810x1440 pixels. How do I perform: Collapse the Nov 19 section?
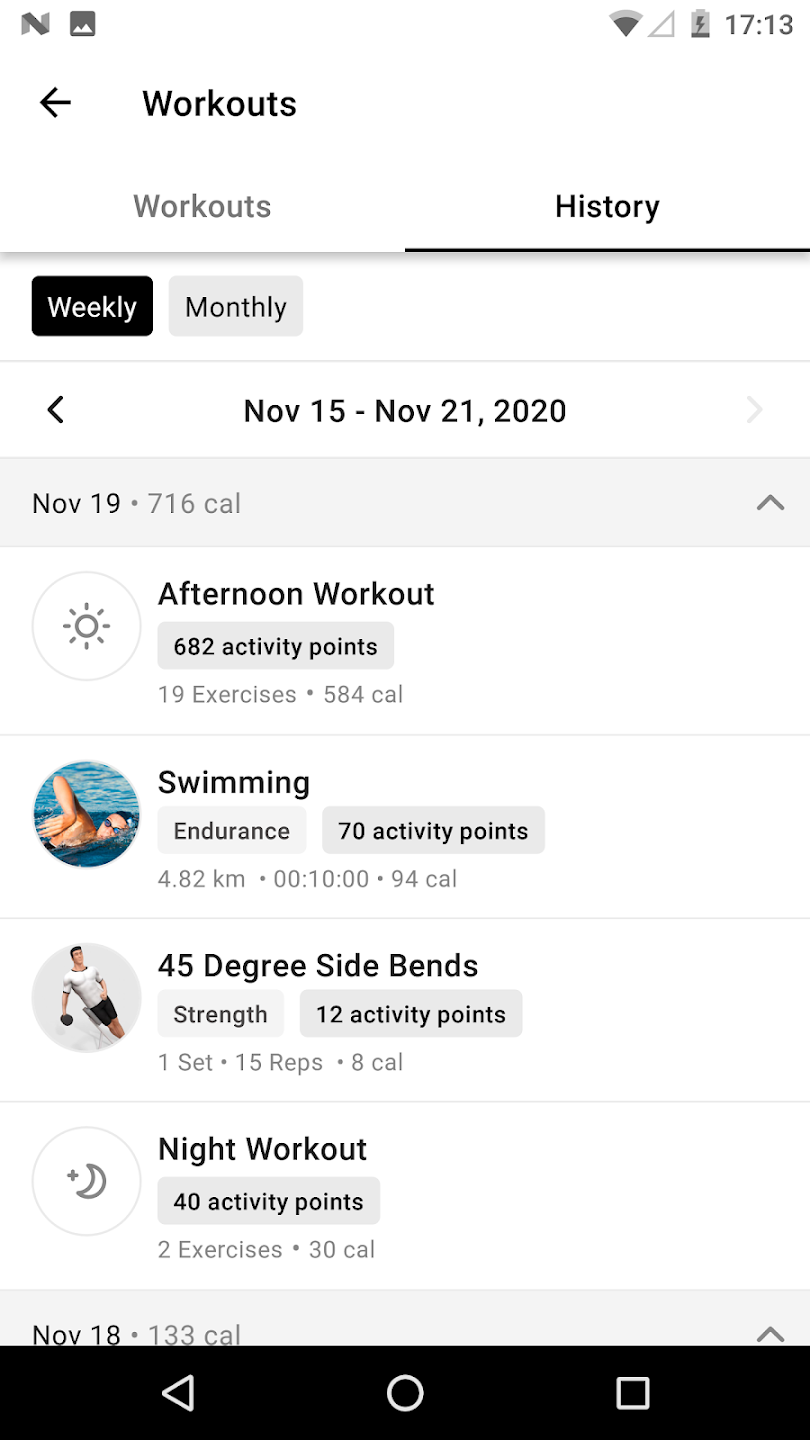click(x=770, y=503)
